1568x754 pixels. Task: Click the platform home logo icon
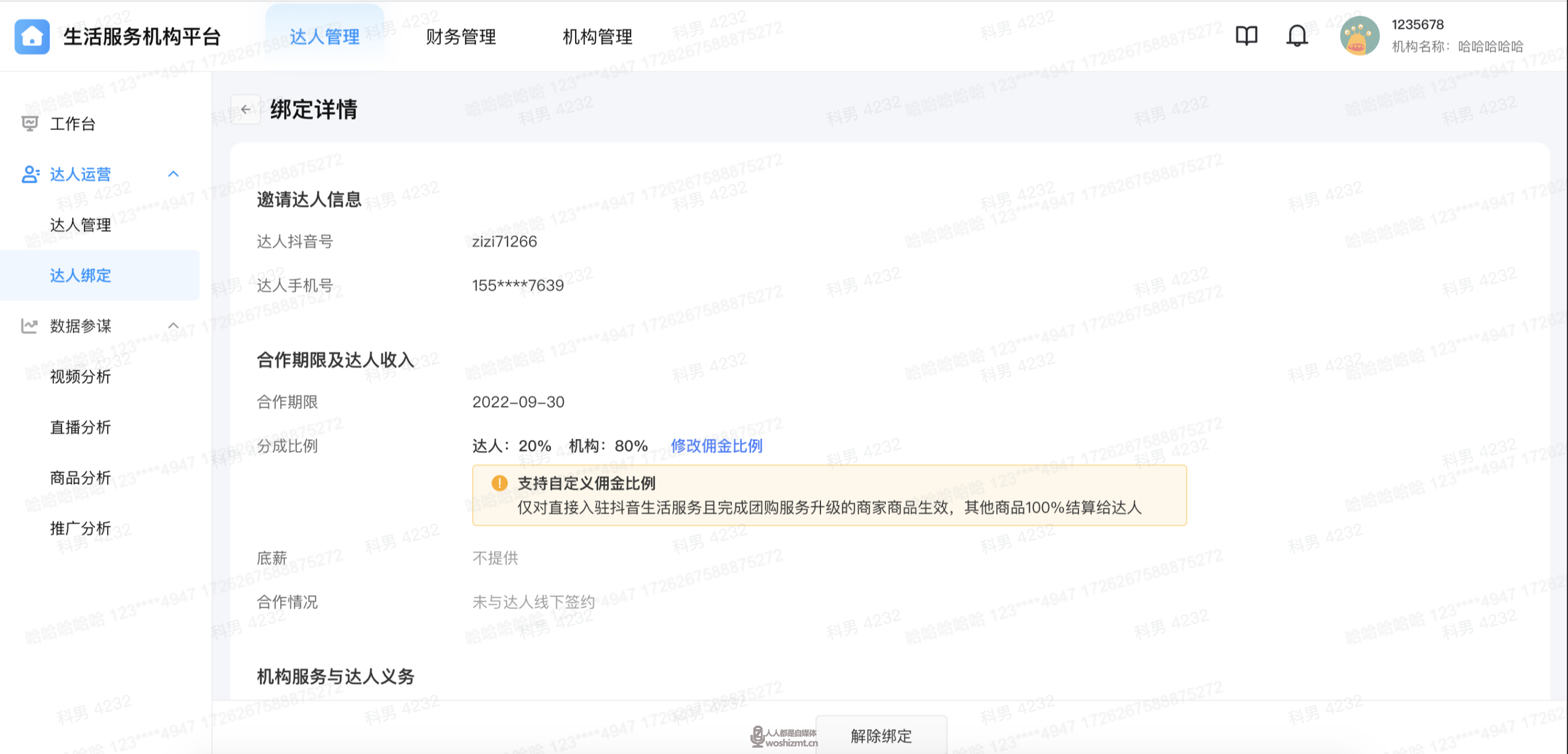[32, 36]
